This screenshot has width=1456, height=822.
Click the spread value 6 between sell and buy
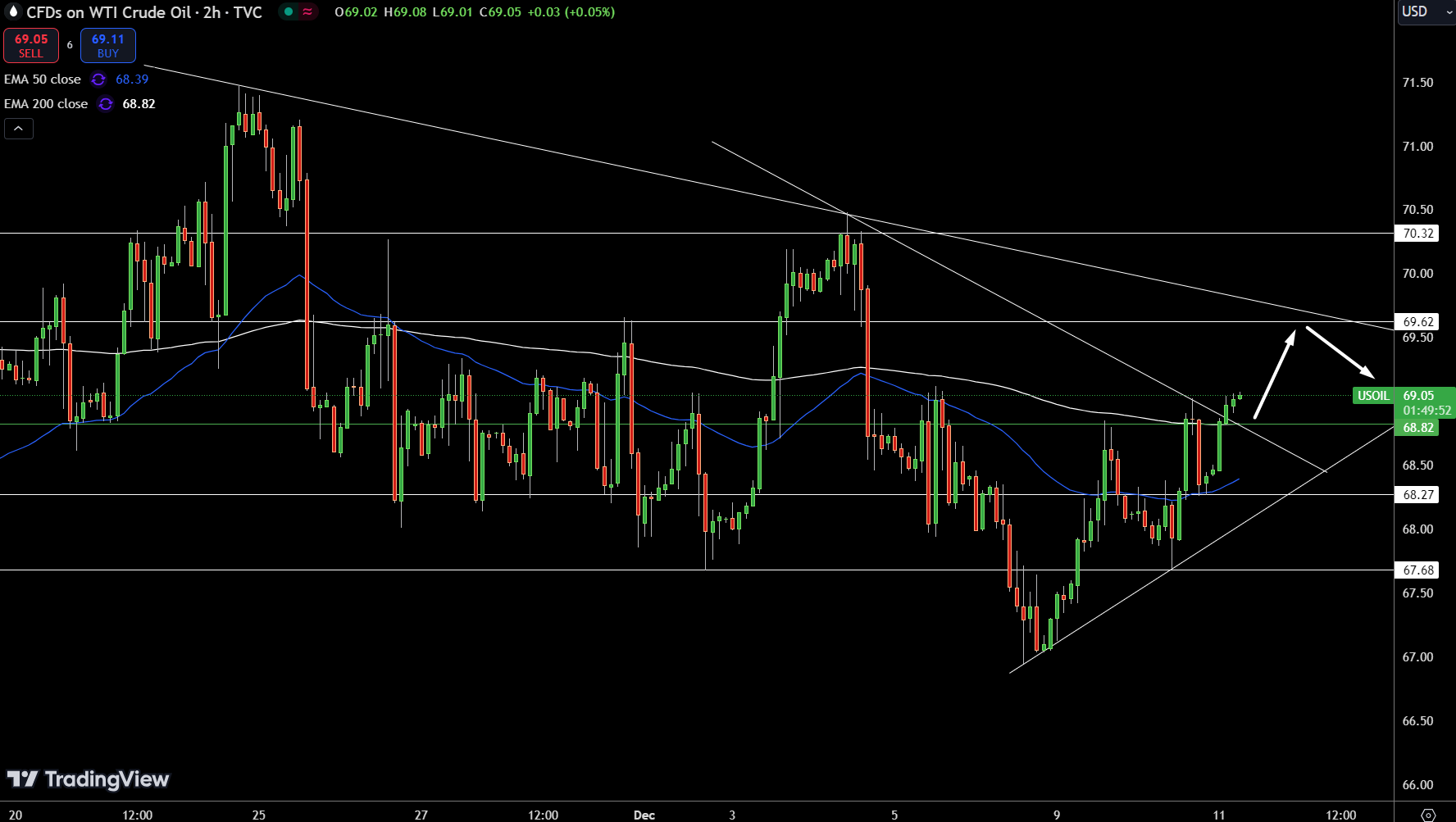(x=70, y=45)
